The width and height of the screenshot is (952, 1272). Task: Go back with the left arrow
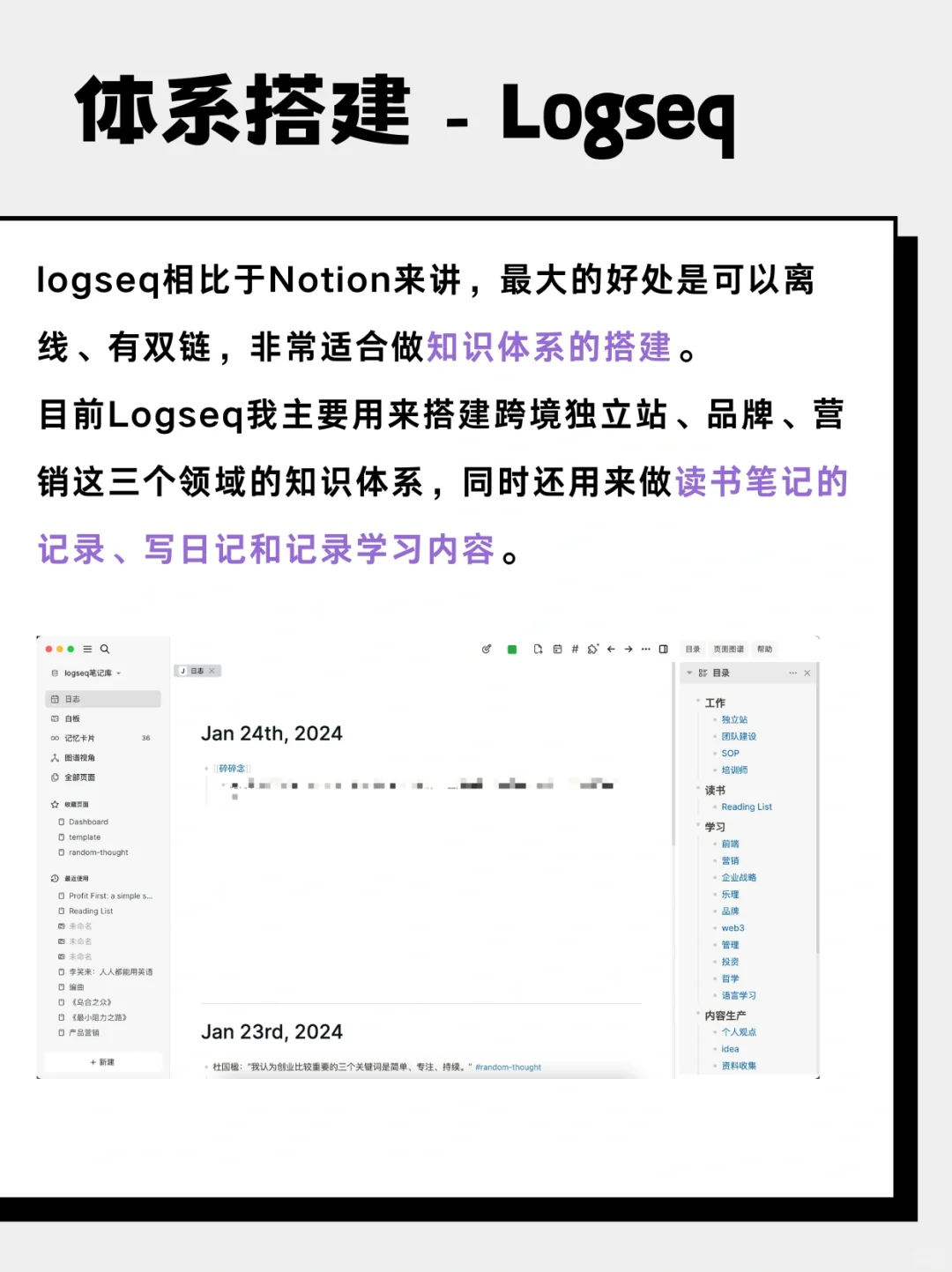click(611, 649)
